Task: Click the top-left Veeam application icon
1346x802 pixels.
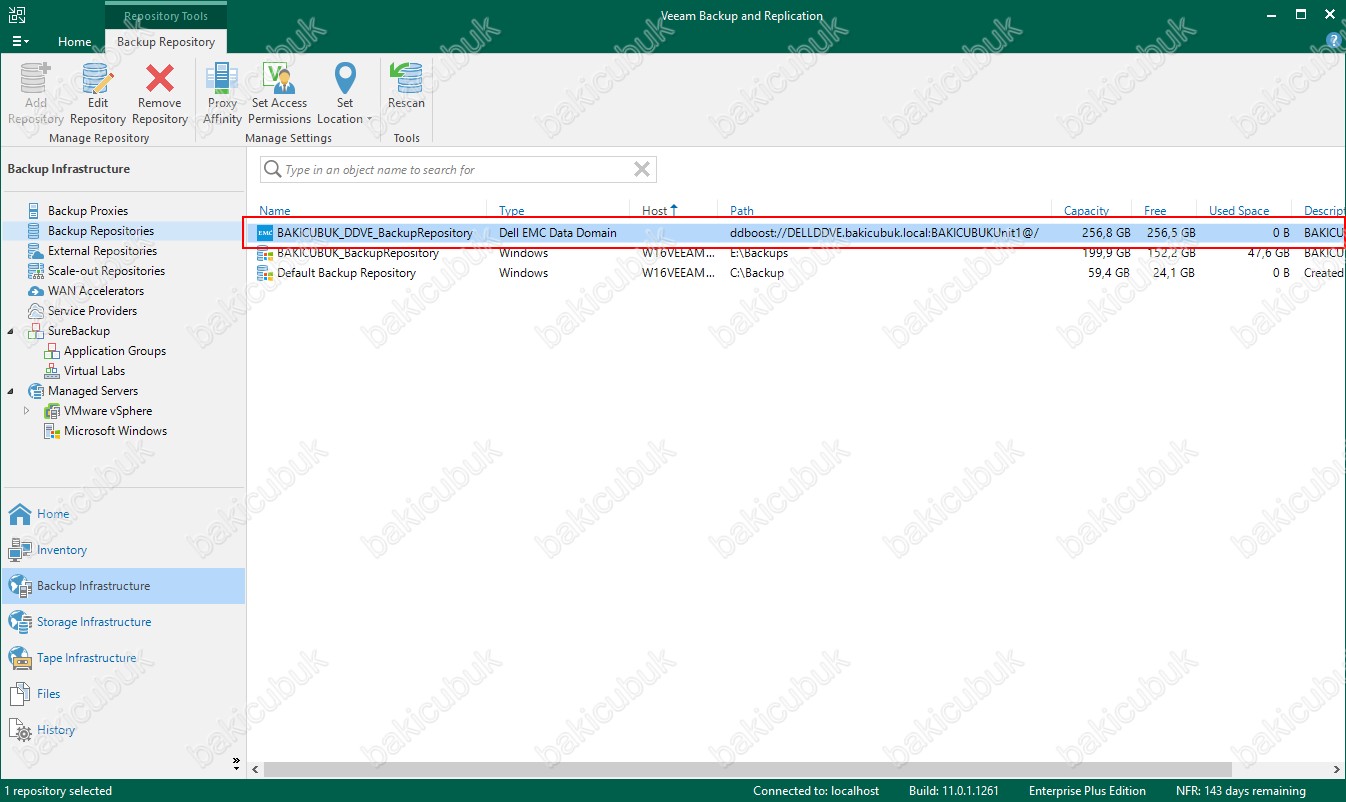Action: (x=17, y=16)
